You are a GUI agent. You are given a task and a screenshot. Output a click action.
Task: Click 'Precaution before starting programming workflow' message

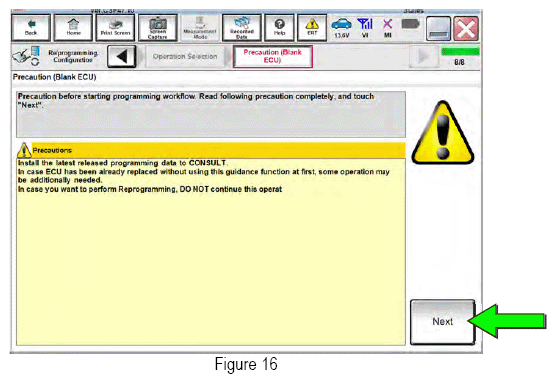(196, 100)
